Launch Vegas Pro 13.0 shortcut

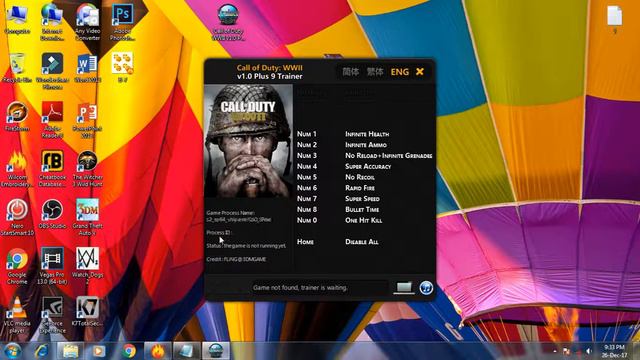coord(52,266)
